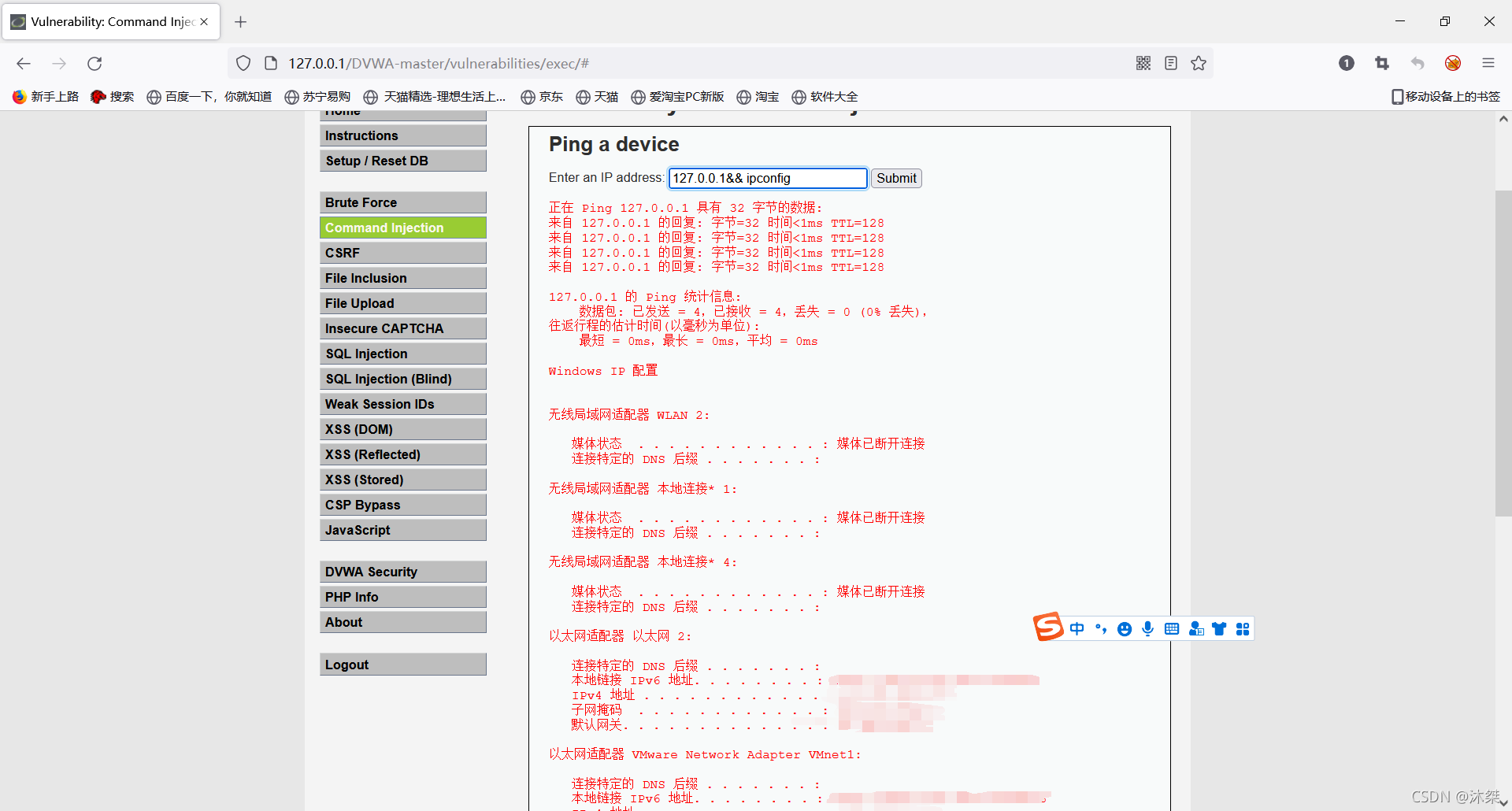Open CSP Bypass page
The width and height of the screenshot is (1512, 811).
[403, 505]
